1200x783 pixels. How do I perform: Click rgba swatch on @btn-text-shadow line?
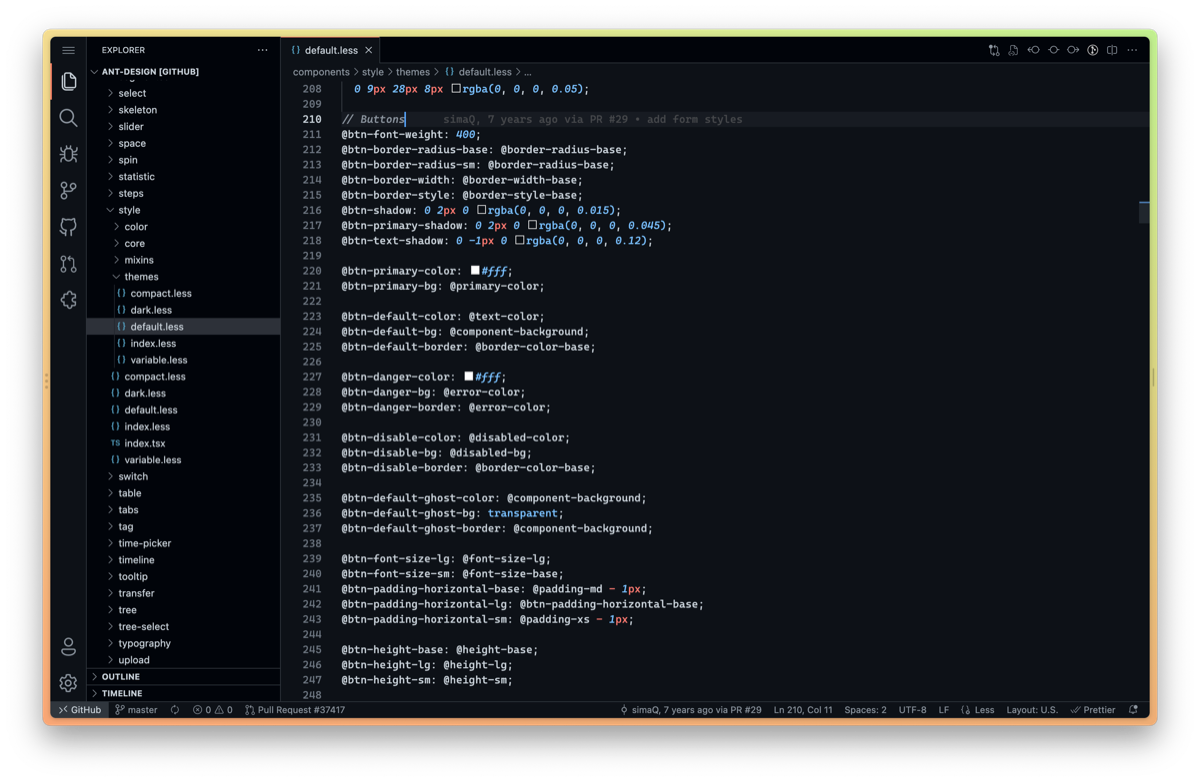click(x=520, y=241)
